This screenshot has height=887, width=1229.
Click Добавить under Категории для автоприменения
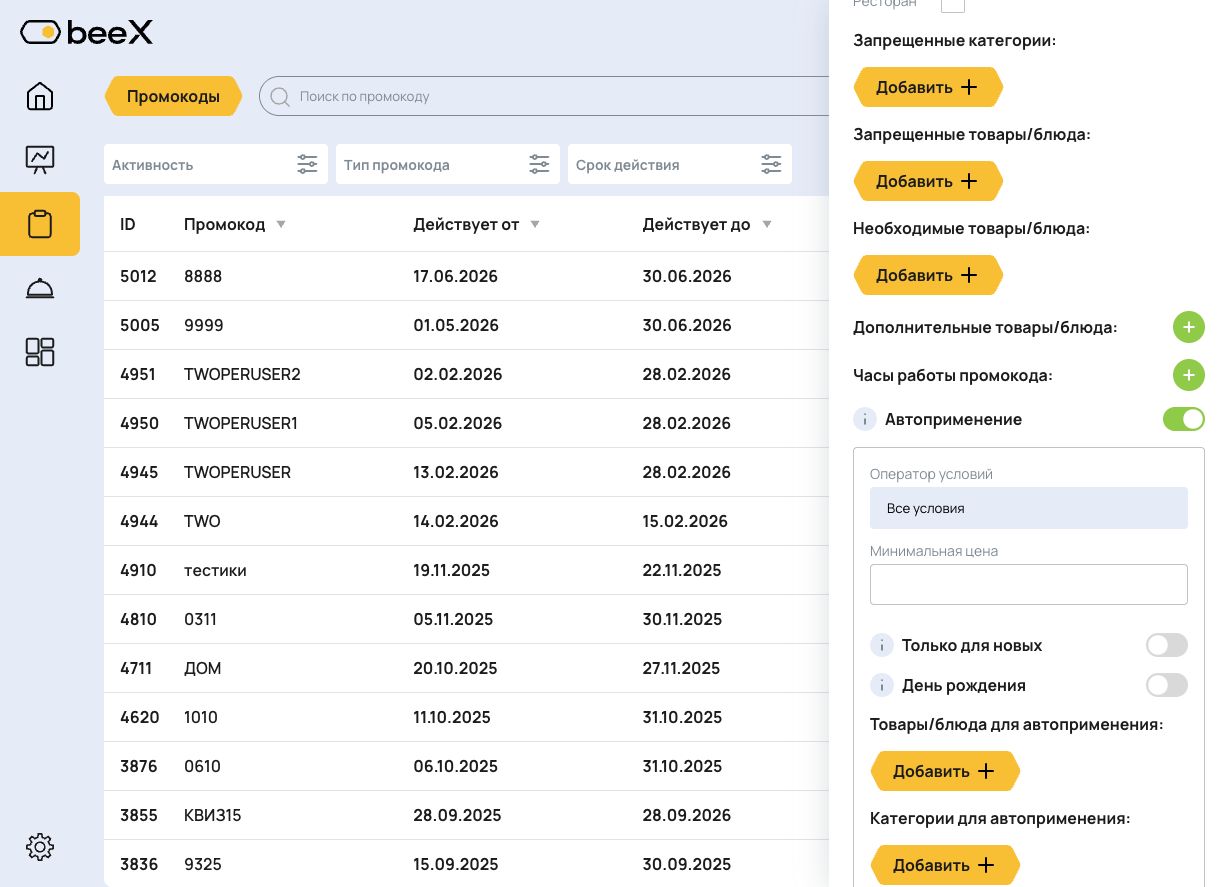click(945, 865)
